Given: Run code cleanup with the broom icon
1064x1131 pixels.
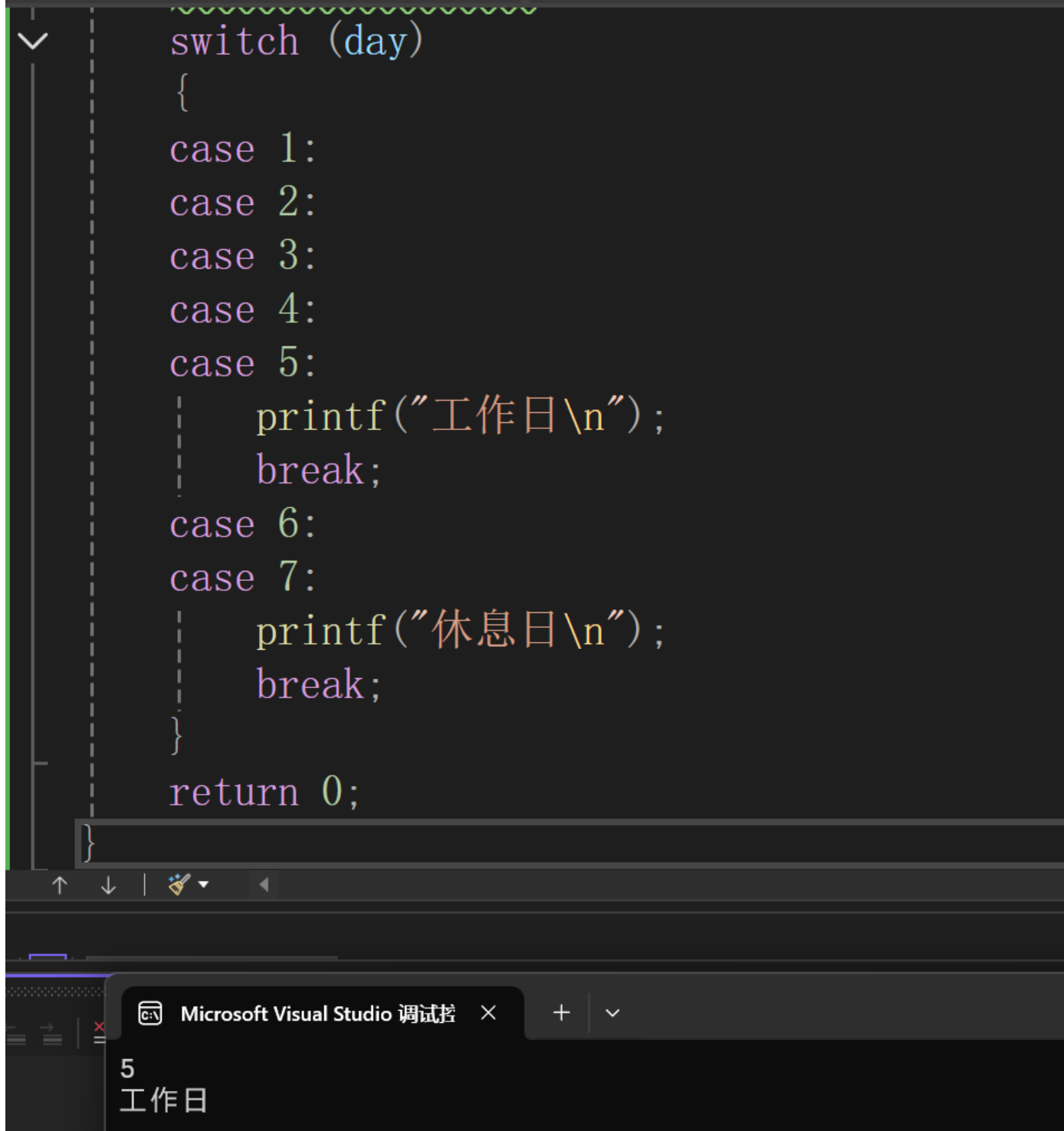Looking at the screenshot, I should pos(179,884).
